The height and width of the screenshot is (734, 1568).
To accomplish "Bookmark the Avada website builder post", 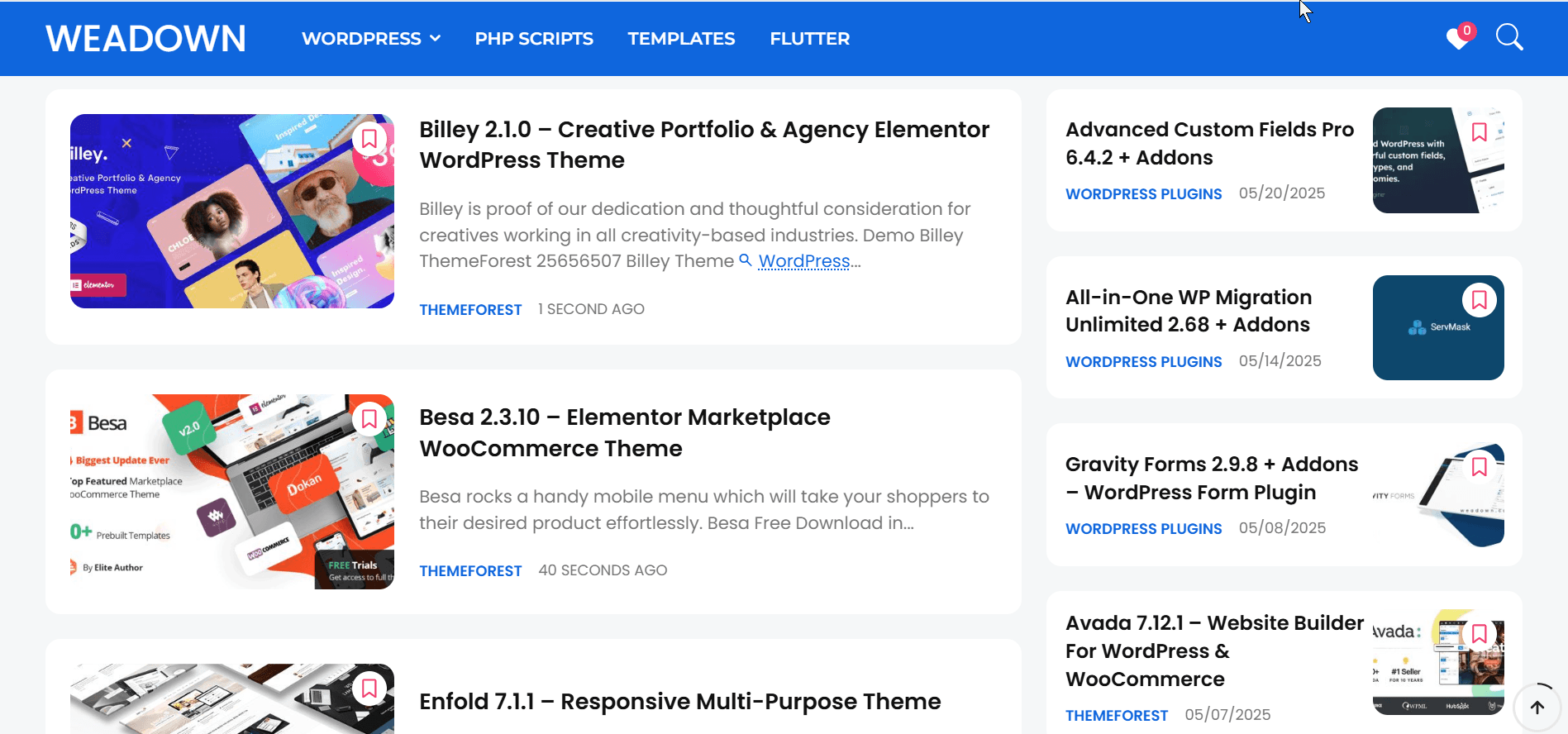I will click(1479, 634).
